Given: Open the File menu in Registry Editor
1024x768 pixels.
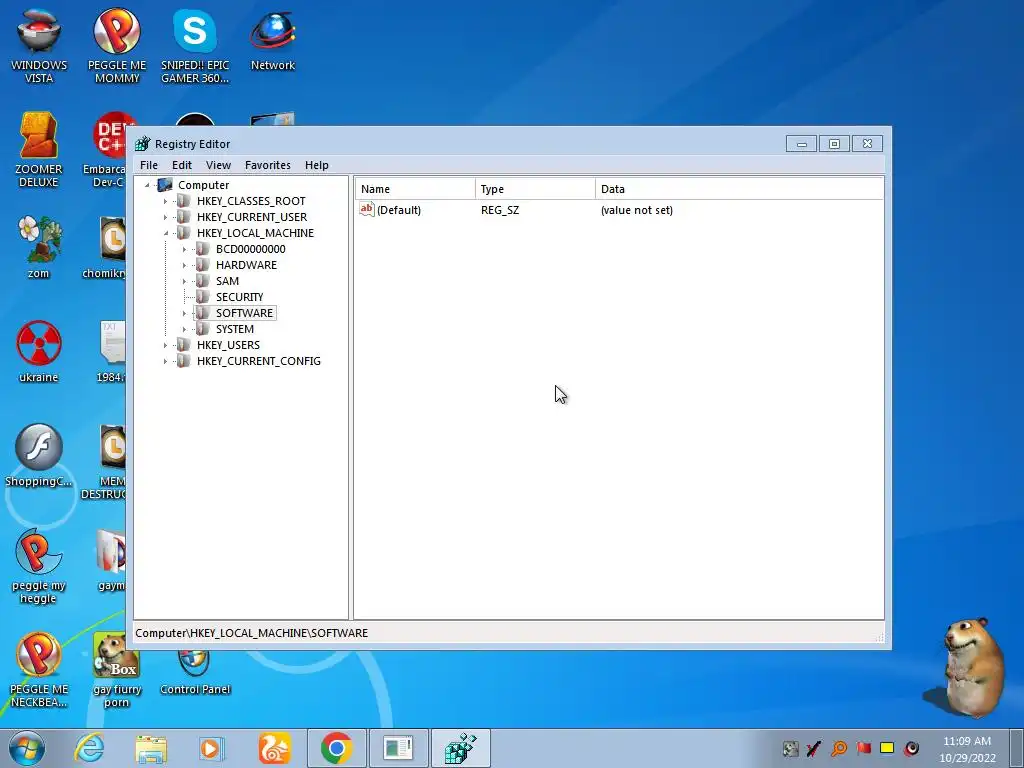Looking at the screenshot, I should click(149, 165).
